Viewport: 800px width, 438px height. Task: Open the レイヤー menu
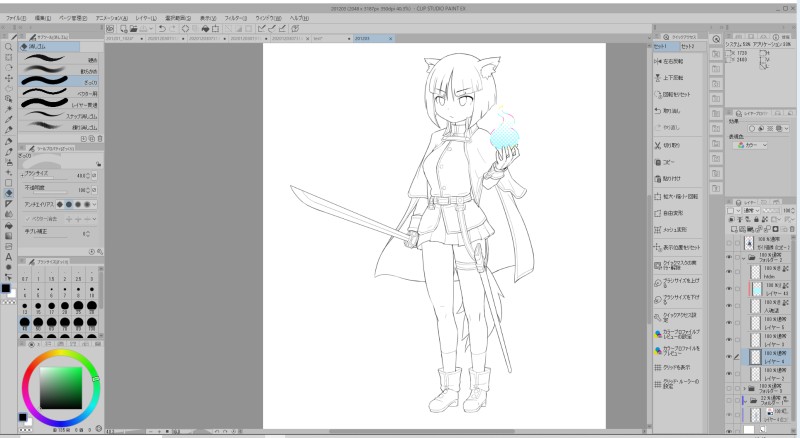coord(146,18)
